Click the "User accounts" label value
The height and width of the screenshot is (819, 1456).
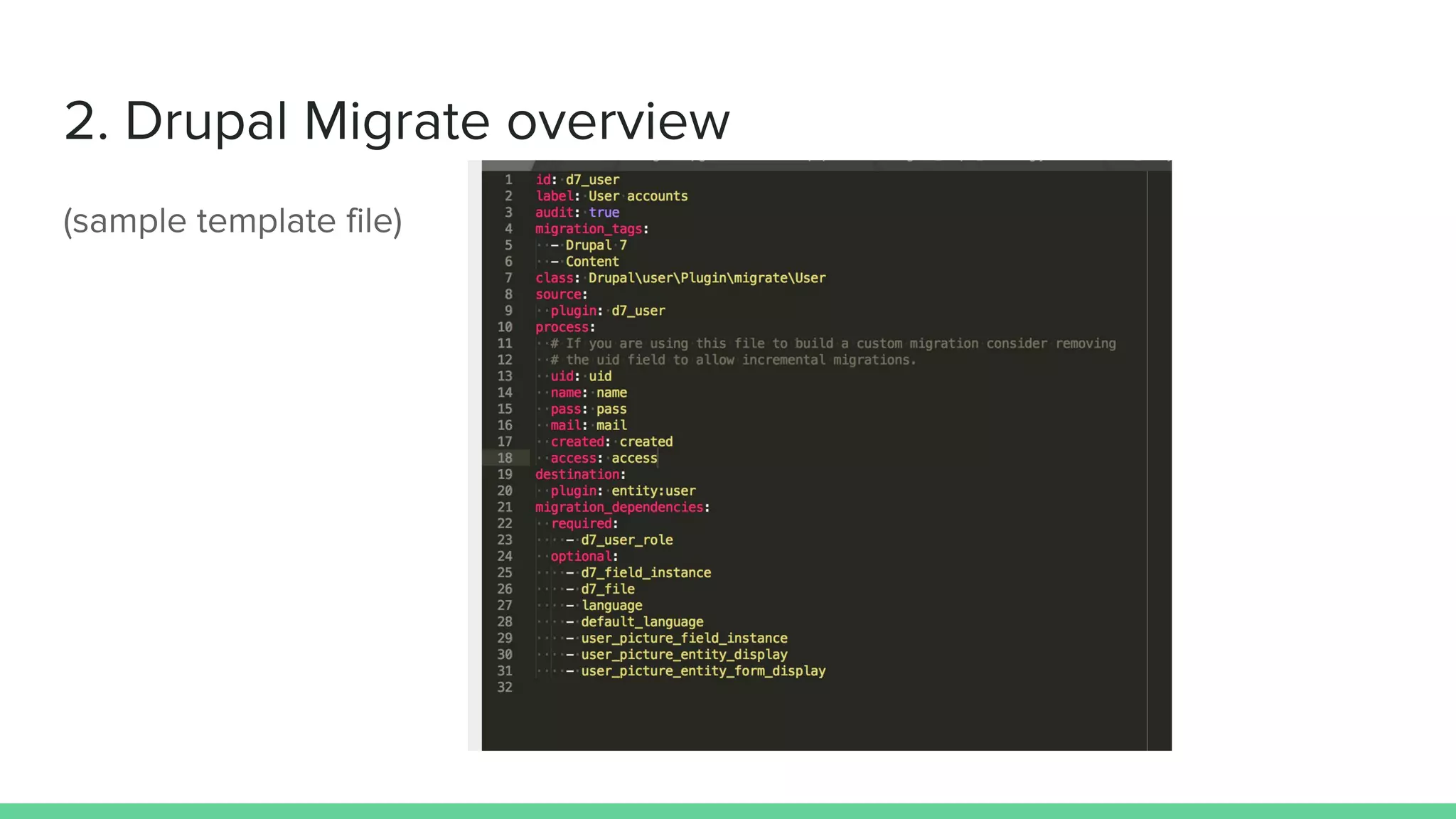(x=638, y=196)
